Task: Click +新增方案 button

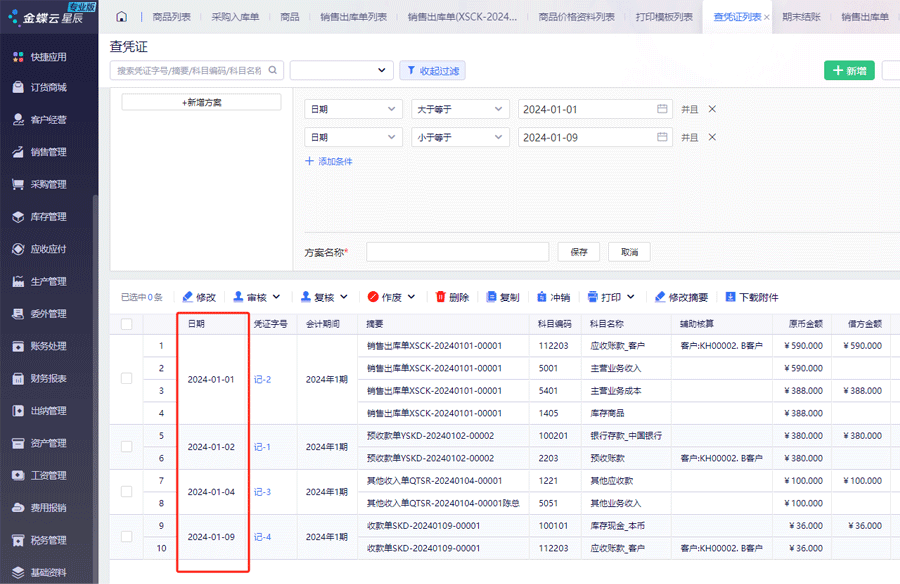Action: point(201,102)
